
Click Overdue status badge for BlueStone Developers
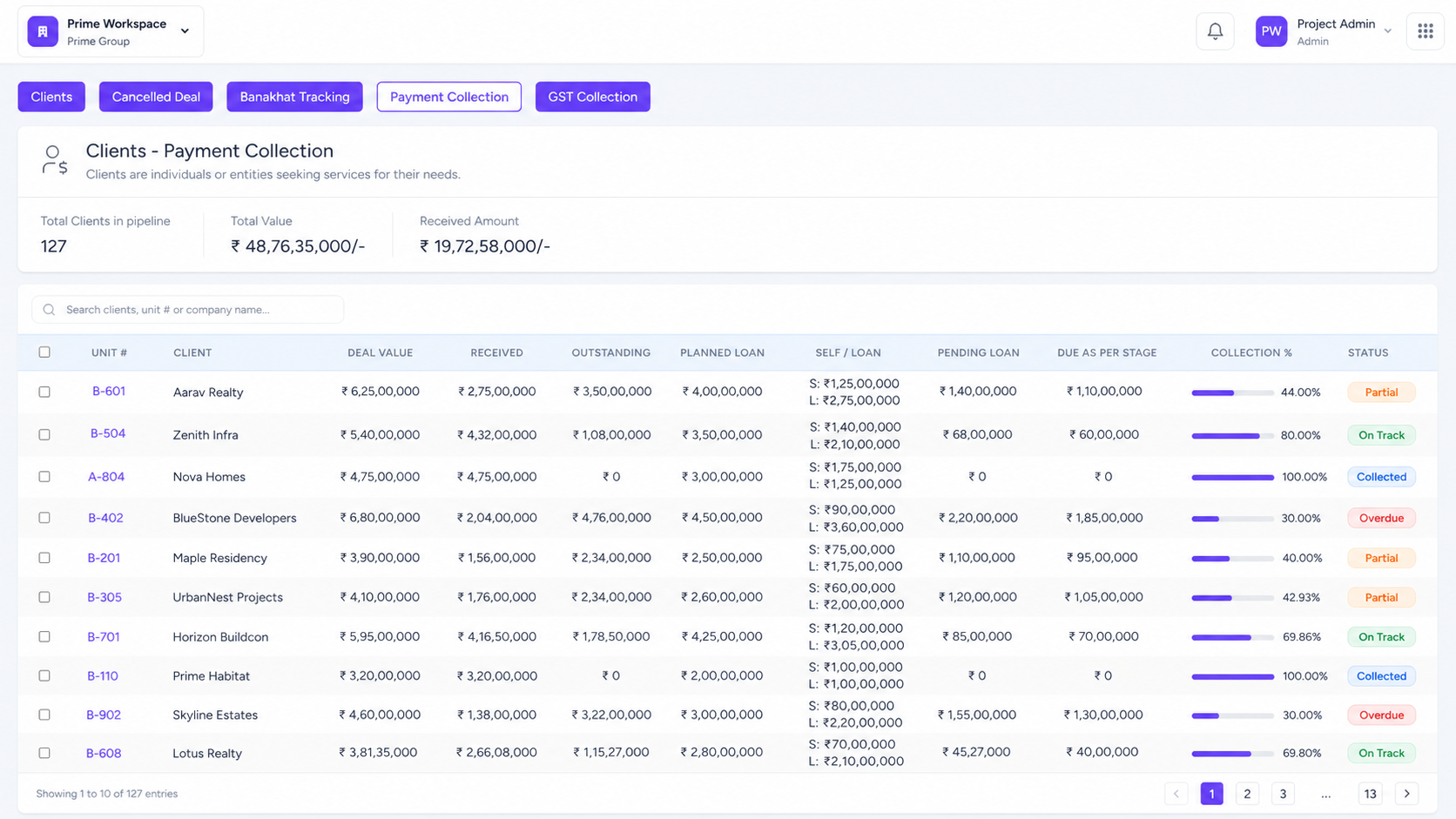click(1381, 518)
